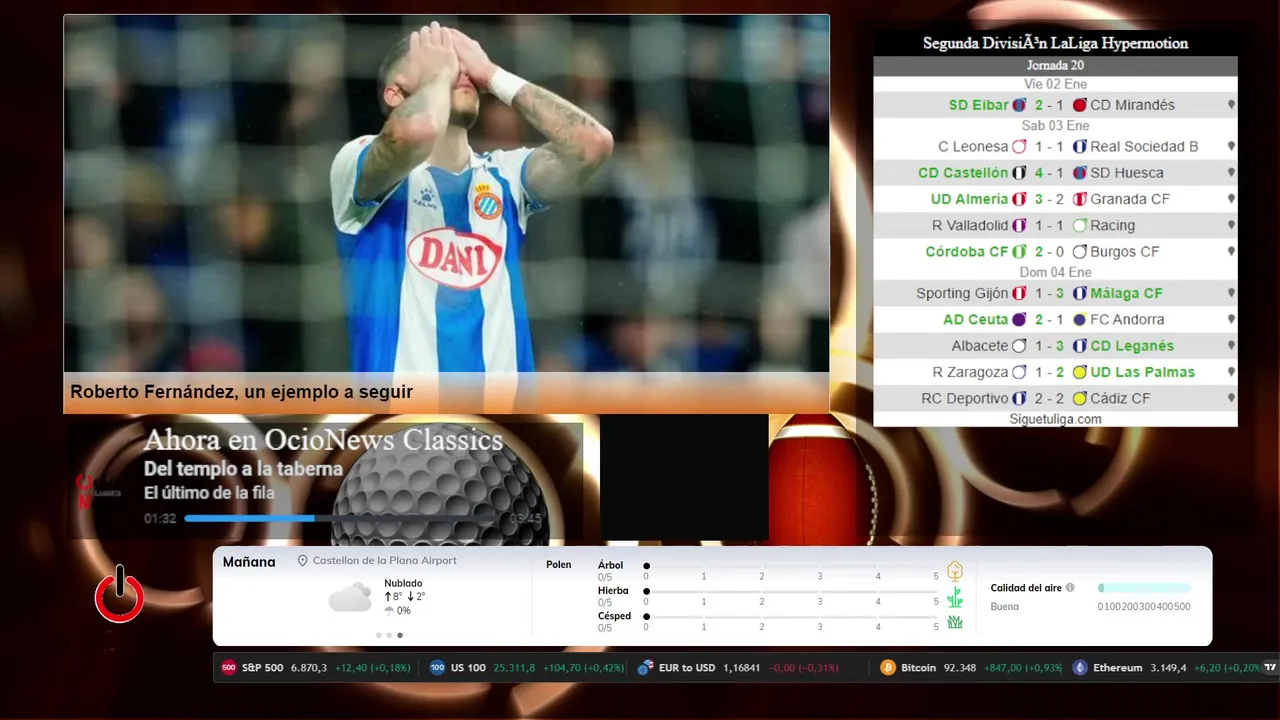This screenshot has height=720, width=1280.
Task: Click the tree pollen icon
Action: 955,571
